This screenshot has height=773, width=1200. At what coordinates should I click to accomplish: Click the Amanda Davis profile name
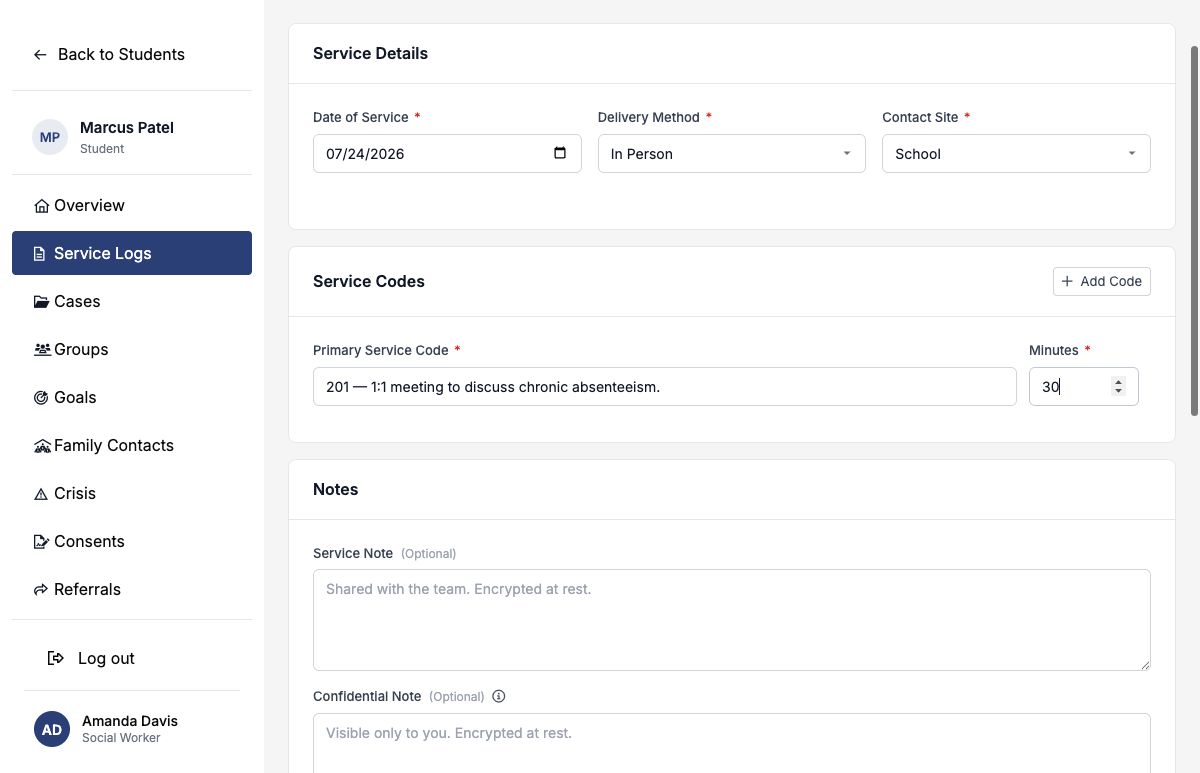(x=130, y=721)
